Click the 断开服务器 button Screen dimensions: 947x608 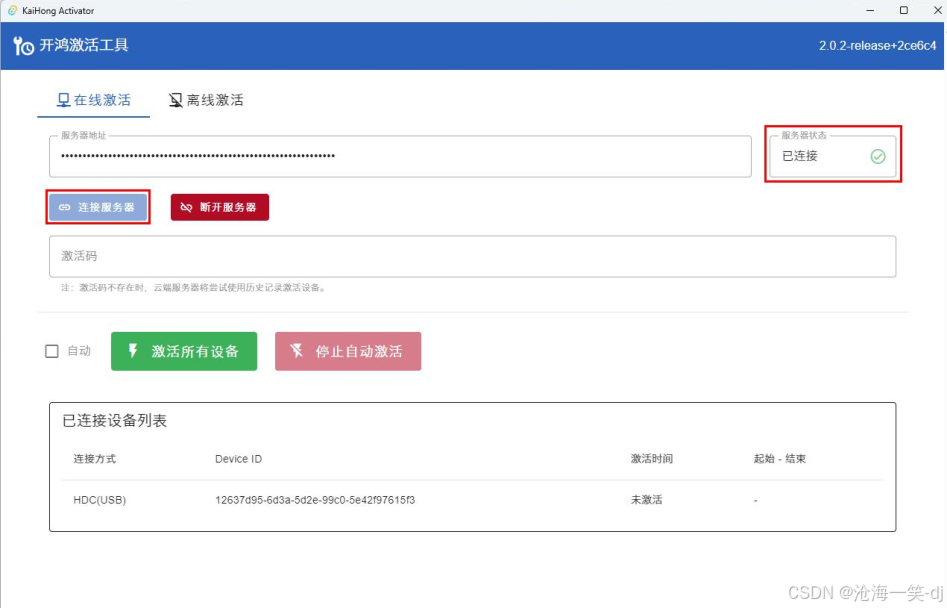(220, 207)
